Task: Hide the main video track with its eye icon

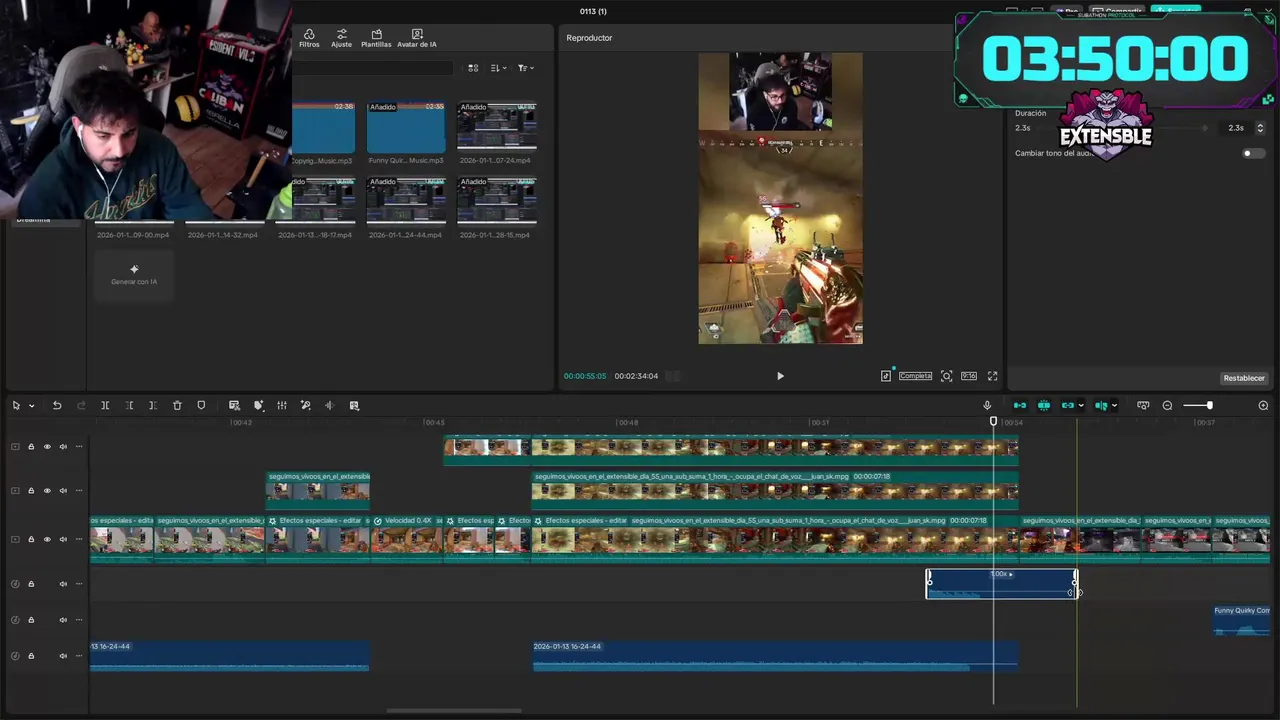Action: pos(47,540)
